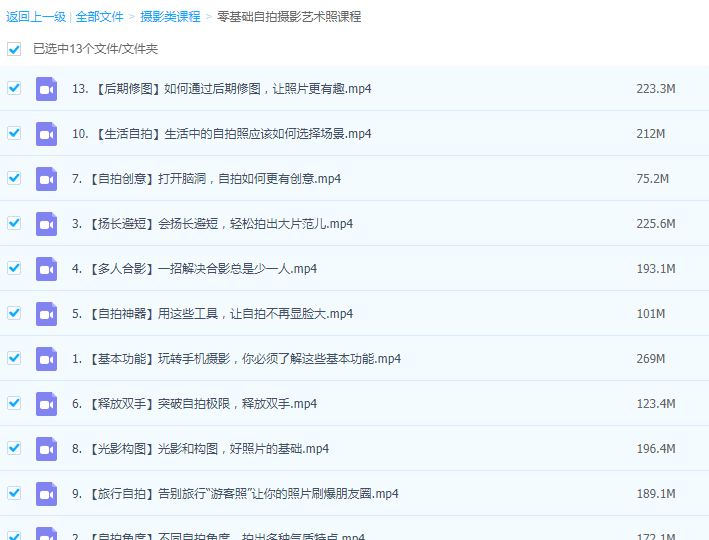Uncheck the select-all checkbox beside 已选中13个文件

coord(14,49)
